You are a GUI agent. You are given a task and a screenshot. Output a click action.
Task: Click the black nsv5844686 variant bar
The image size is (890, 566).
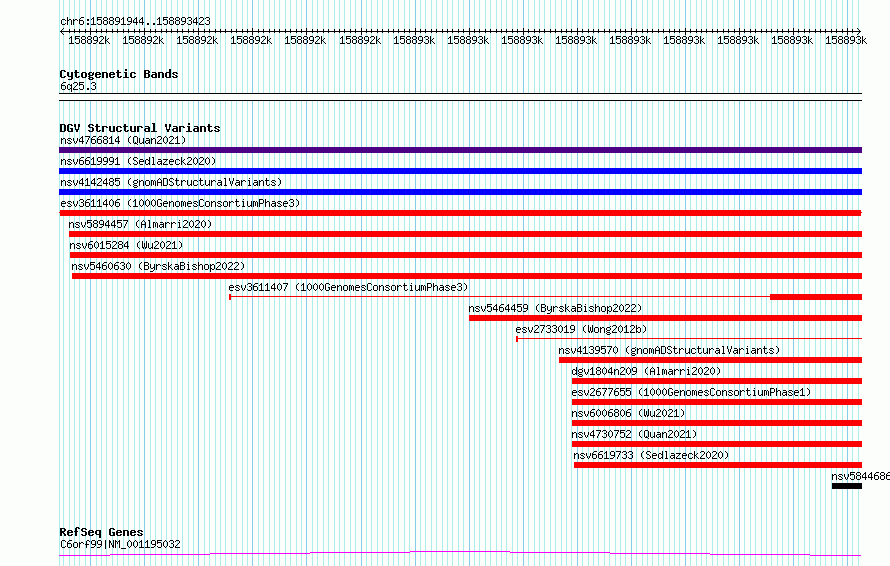tap(847, 486)
